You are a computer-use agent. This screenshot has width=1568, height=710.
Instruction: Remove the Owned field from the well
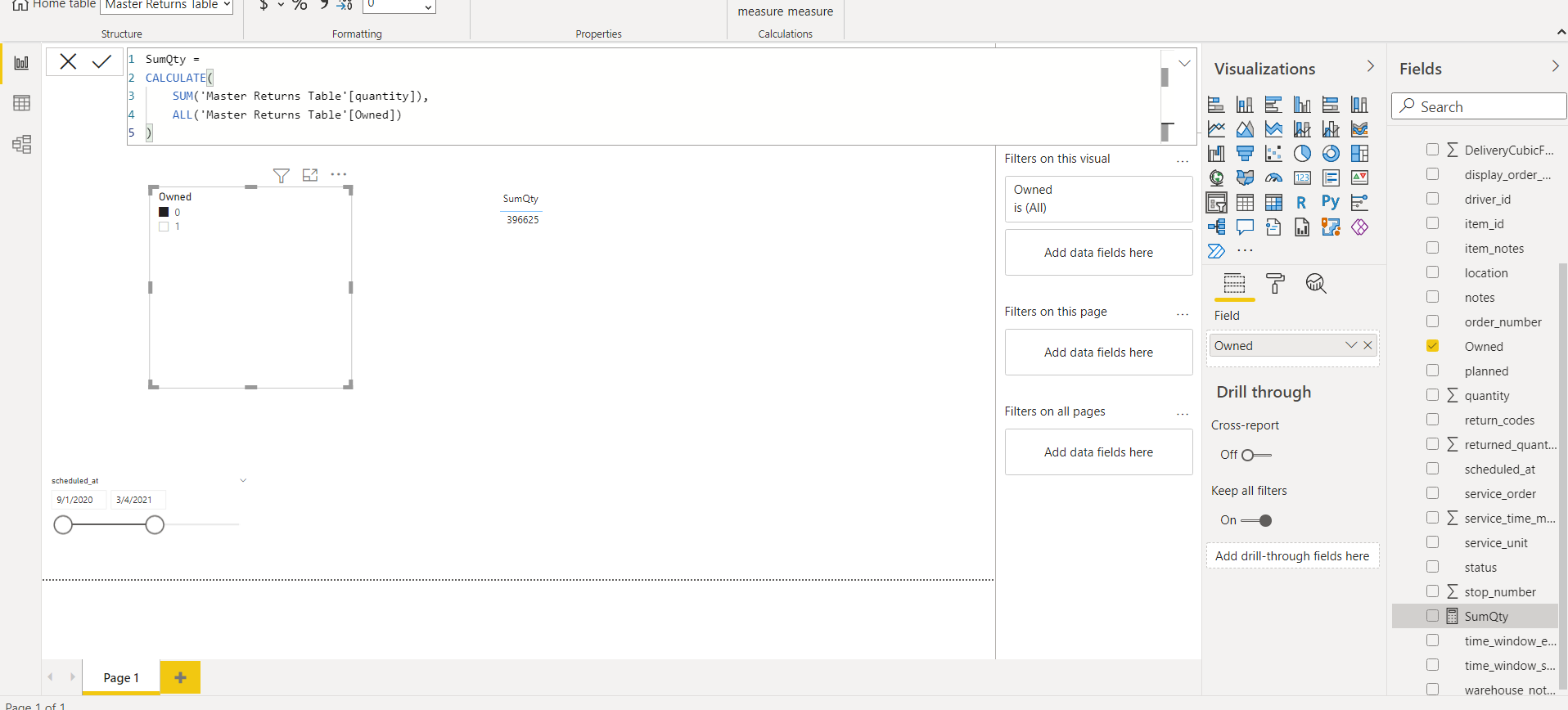pyautogui.click(x=1367, y=345)
